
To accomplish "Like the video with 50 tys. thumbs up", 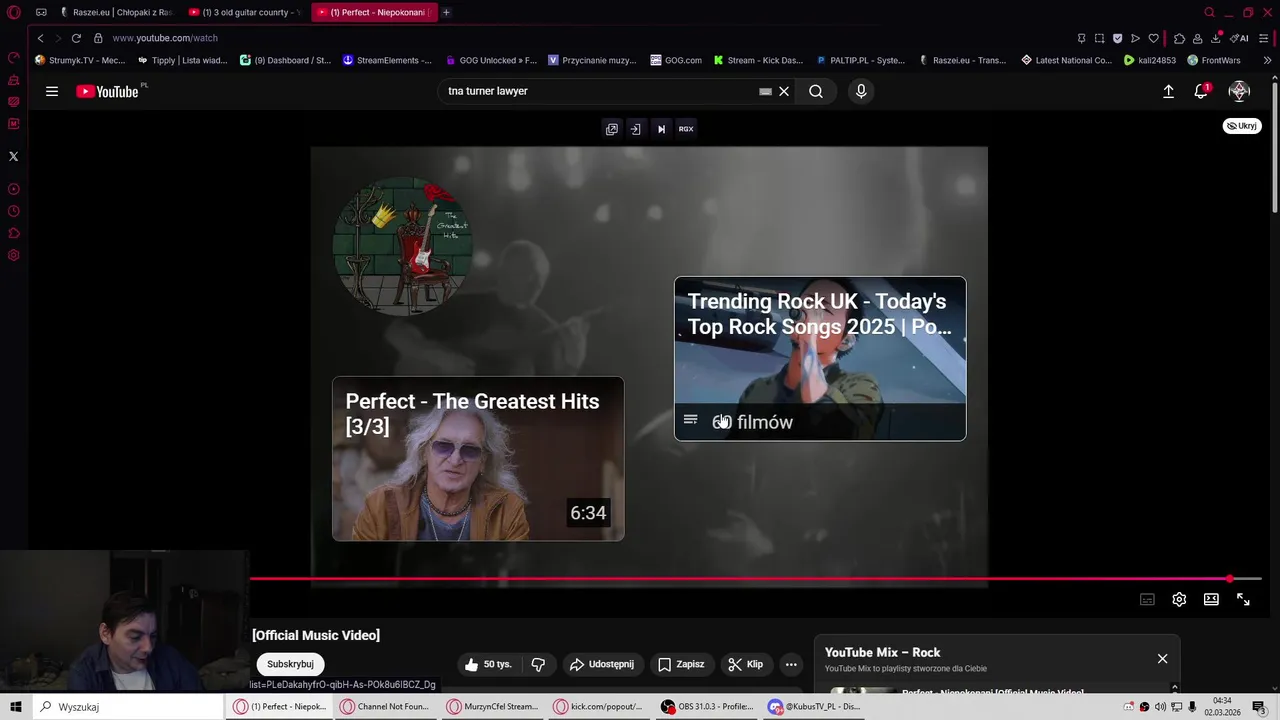I will coord(487,664).
